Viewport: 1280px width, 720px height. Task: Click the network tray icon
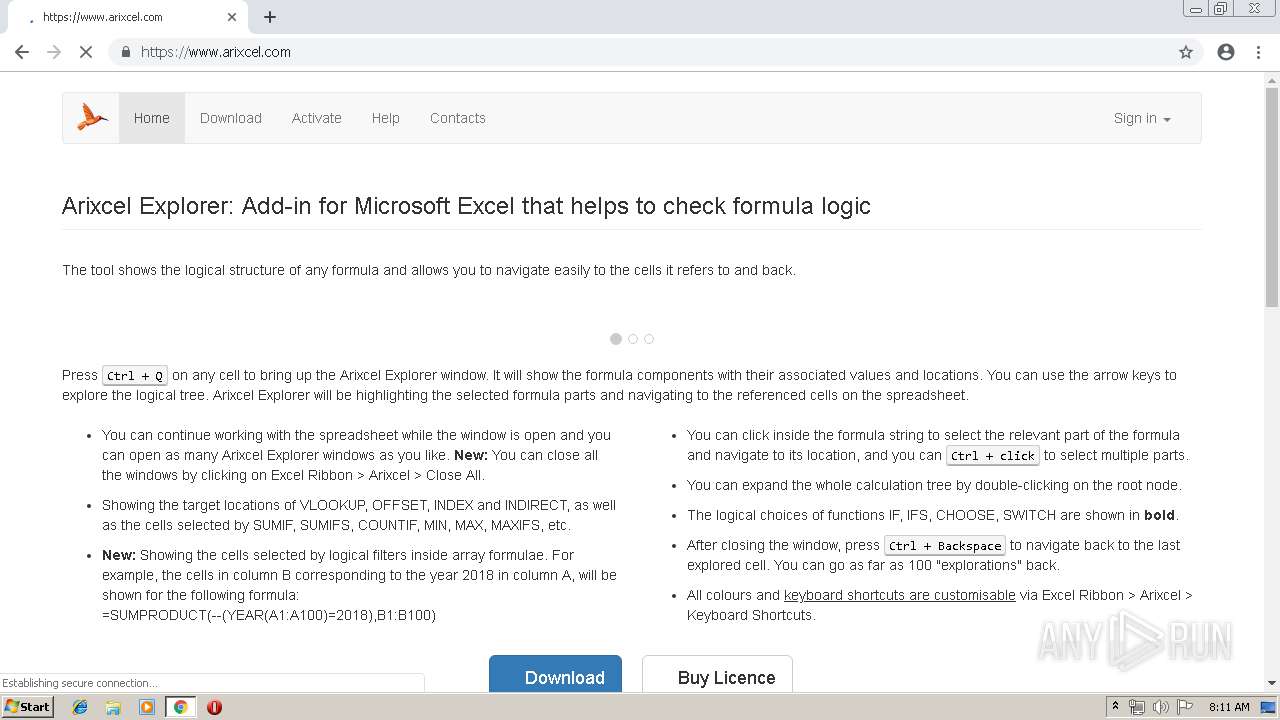(1137, 707)
